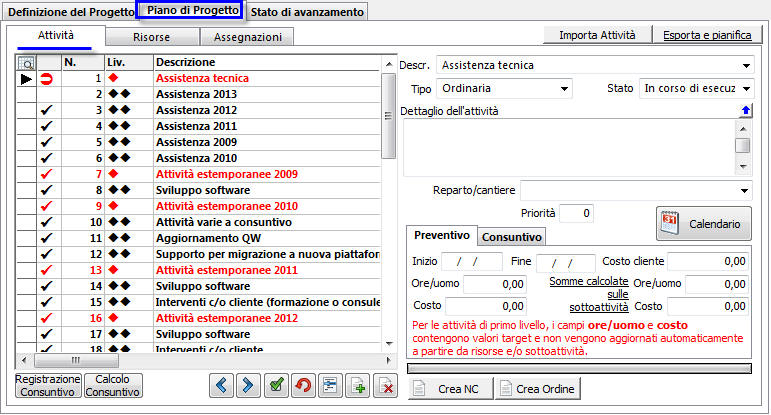
Task: Toggle red checkmark on Attività estemporanee 2009
Action: (46, 174)
